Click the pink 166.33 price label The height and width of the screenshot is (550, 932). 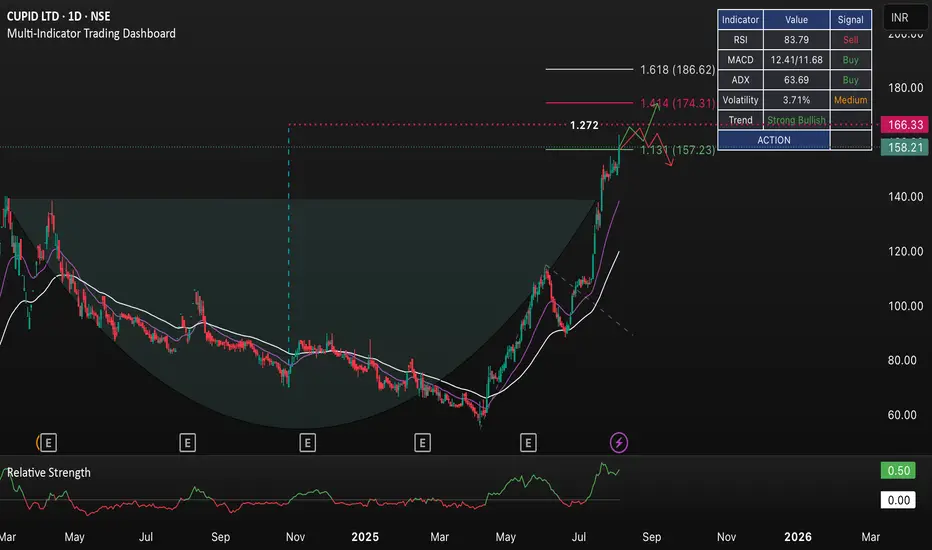coord(905,125)
